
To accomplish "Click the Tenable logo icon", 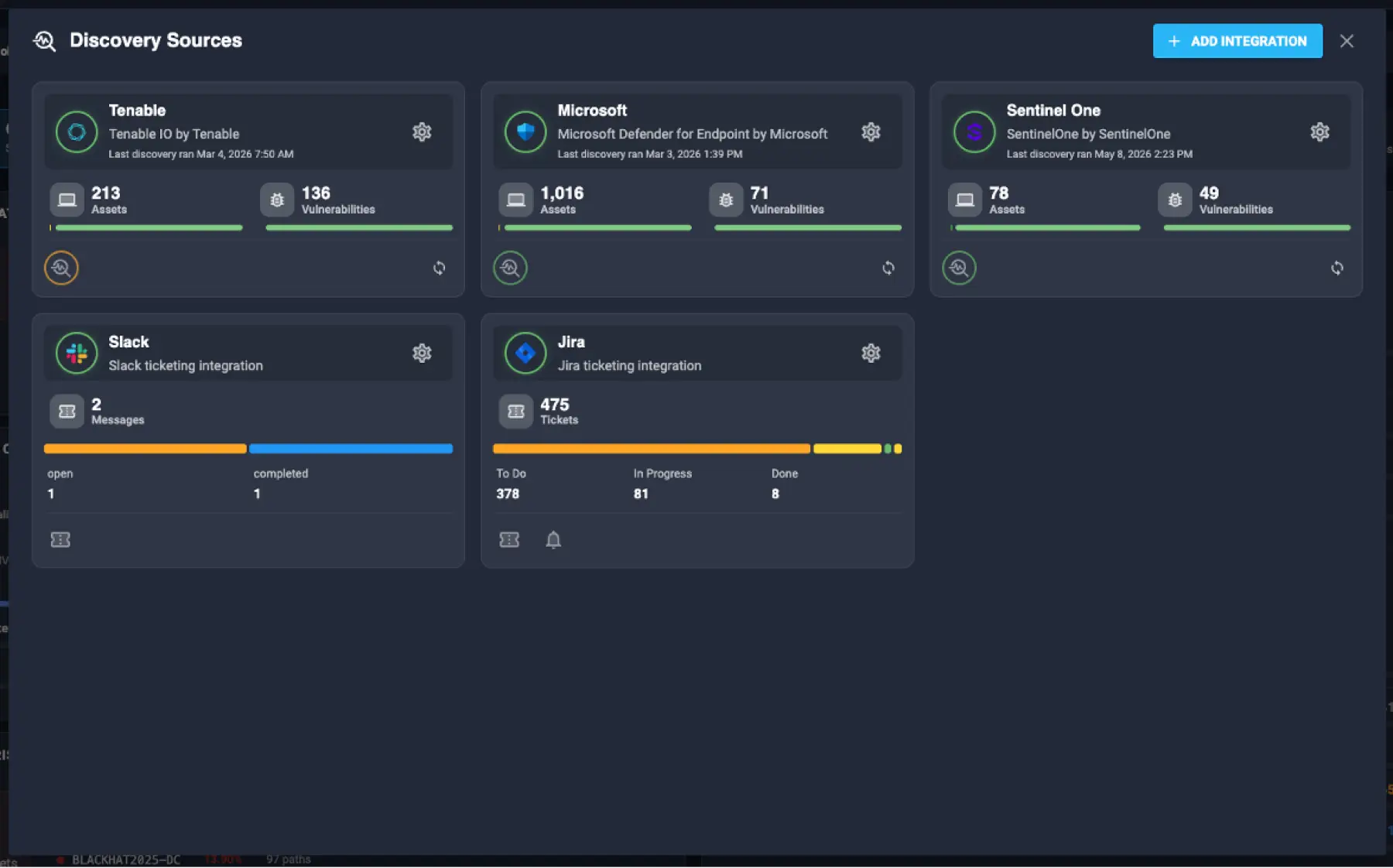I will tap(77, 132).
